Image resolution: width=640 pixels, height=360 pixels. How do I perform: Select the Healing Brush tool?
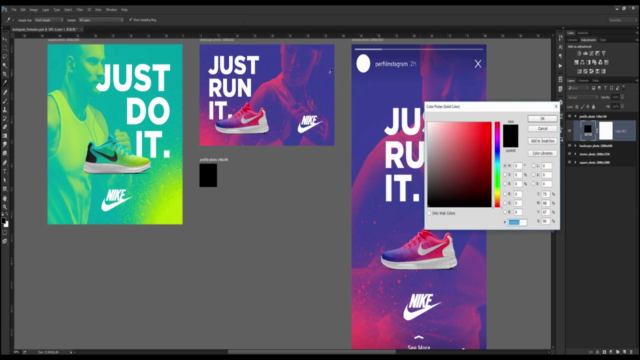[x=5, y=93]
